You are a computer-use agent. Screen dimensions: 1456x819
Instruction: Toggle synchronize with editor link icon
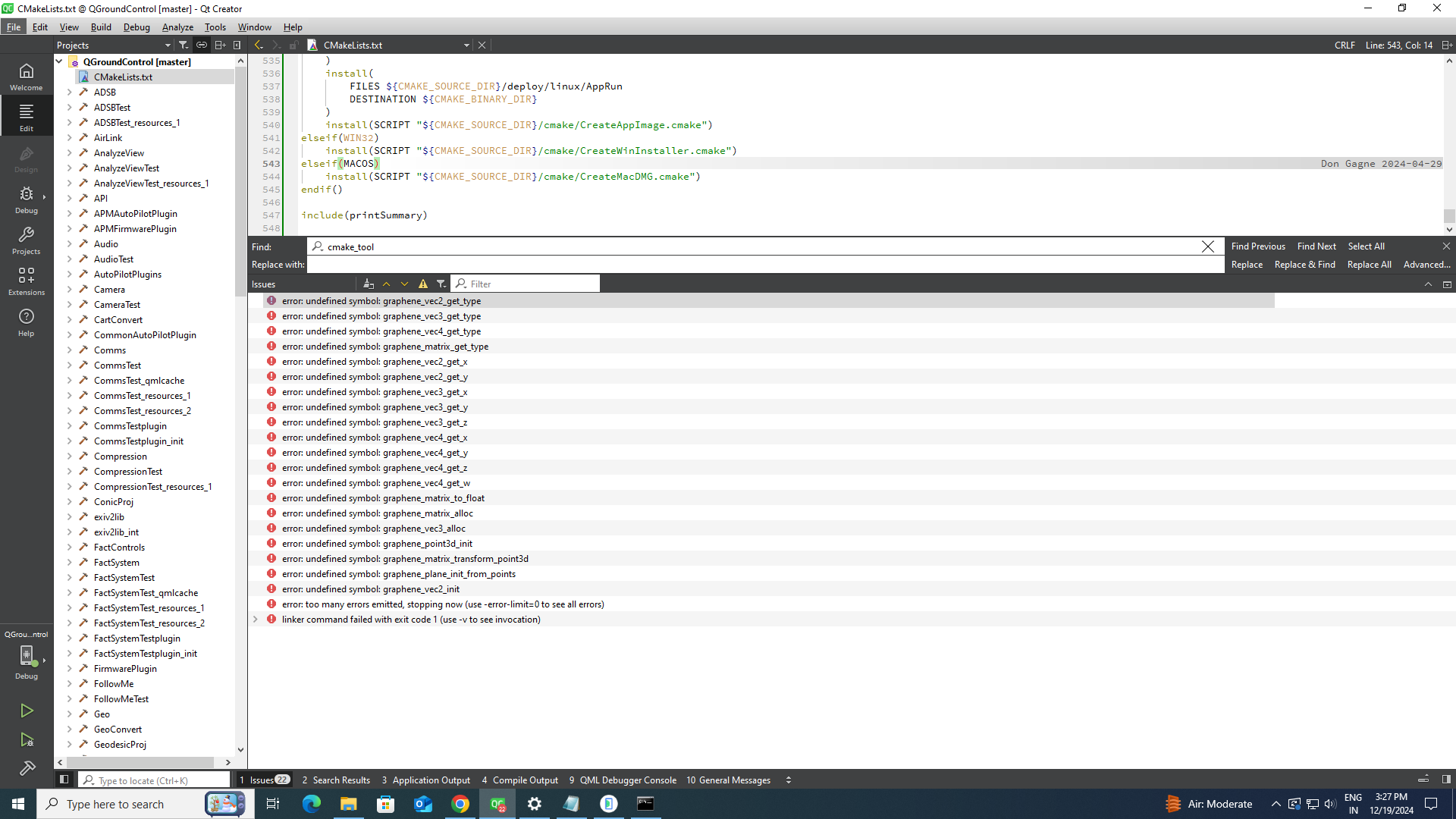[x=202, y=45]
